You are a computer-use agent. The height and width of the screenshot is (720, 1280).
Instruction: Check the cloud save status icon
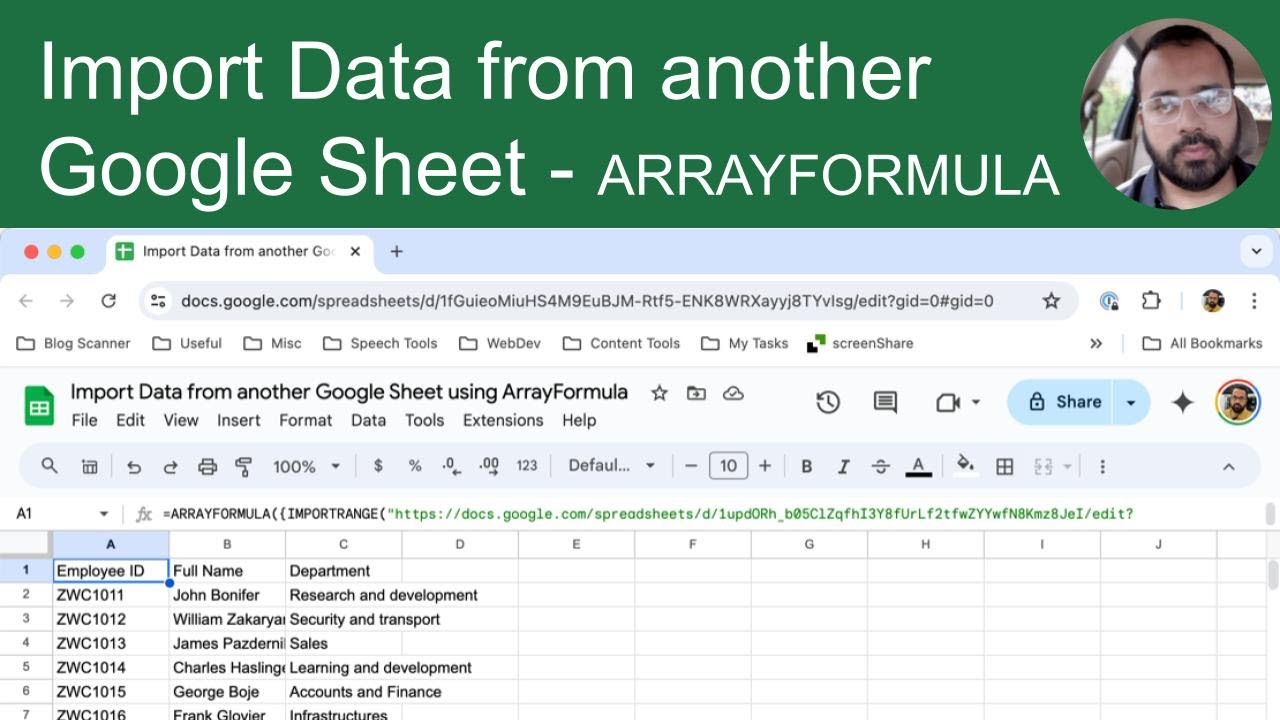[x=733, y=393]
